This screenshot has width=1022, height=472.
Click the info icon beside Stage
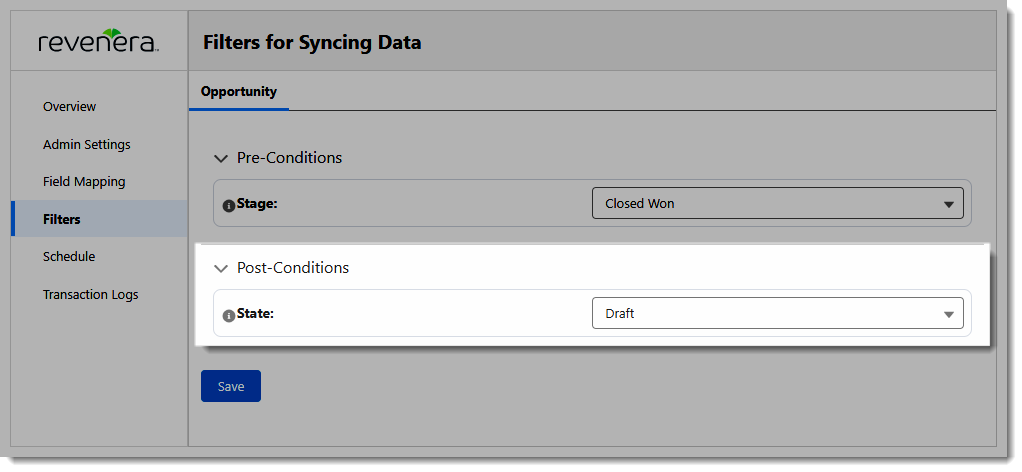(229, 206)
